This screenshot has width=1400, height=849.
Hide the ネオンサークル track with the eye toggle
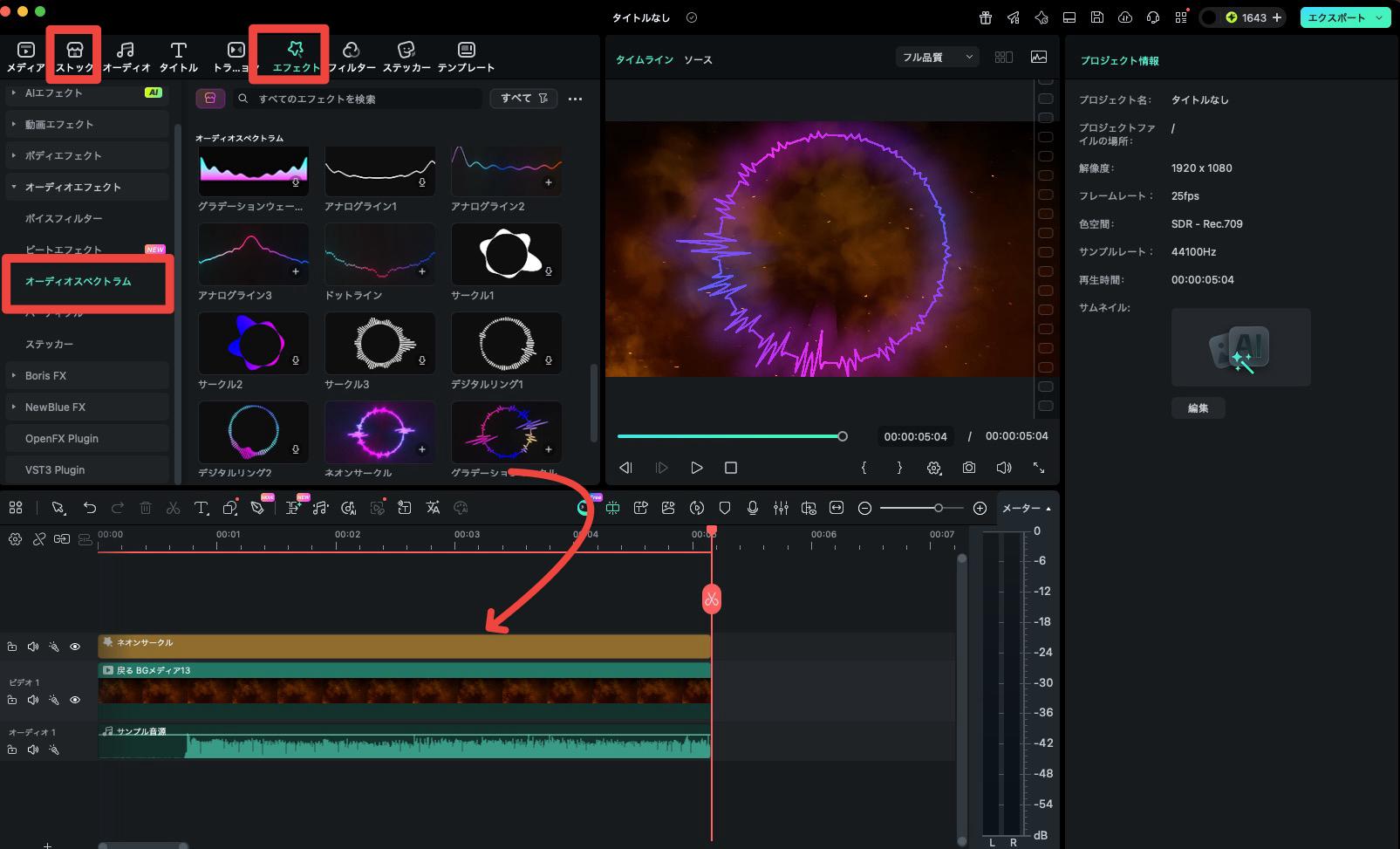pyautogui.click(x=76, y=647)
